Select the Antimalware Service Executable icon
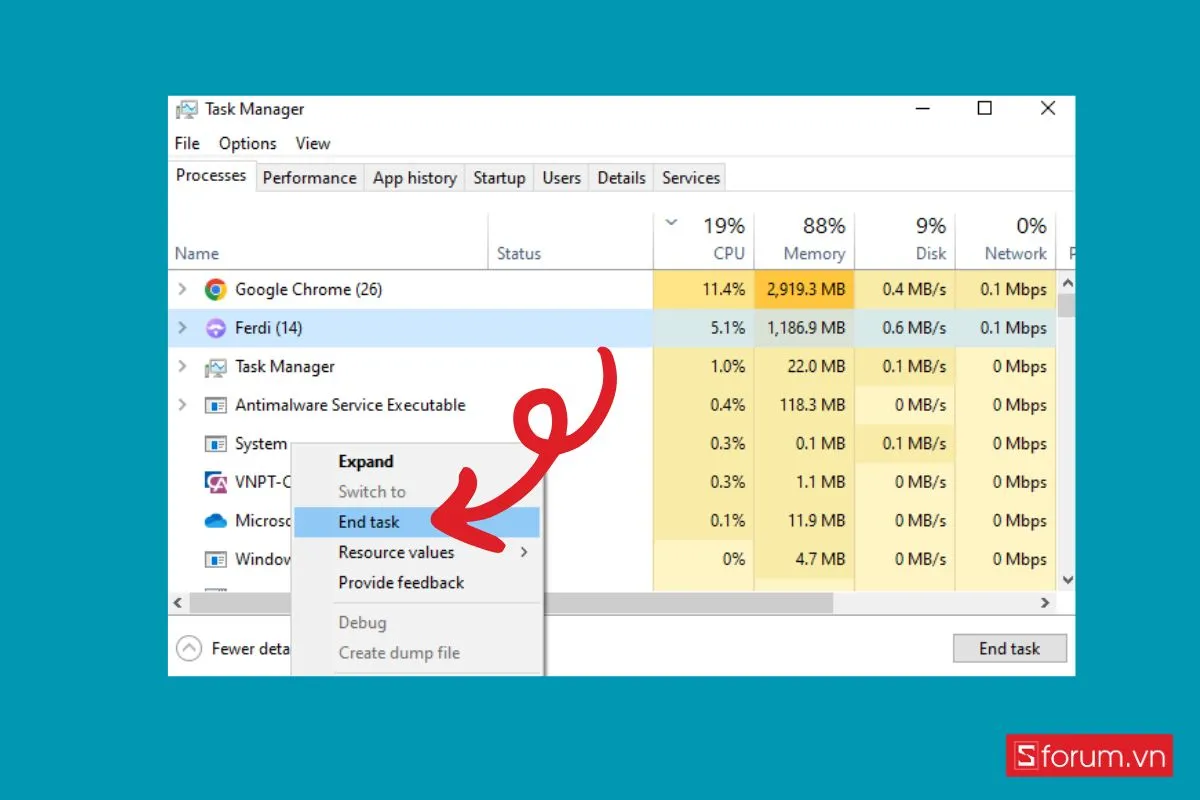Image resolution: width=1200 pixels, height=800 pixels. pos(215,405)
